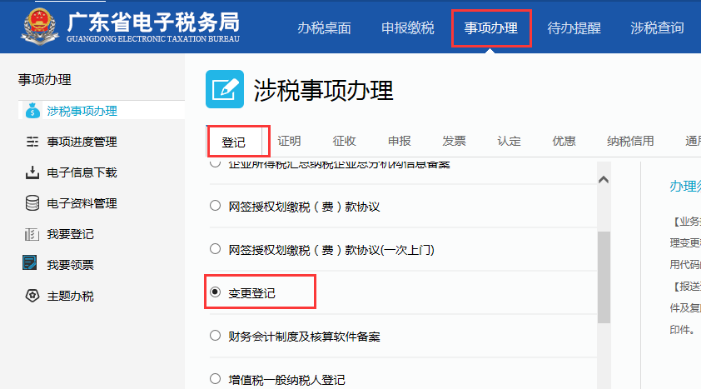This screenshot has height=392, width=701.
Task: Click the 事项办理 sidebar header text
Action: (45, 80)
